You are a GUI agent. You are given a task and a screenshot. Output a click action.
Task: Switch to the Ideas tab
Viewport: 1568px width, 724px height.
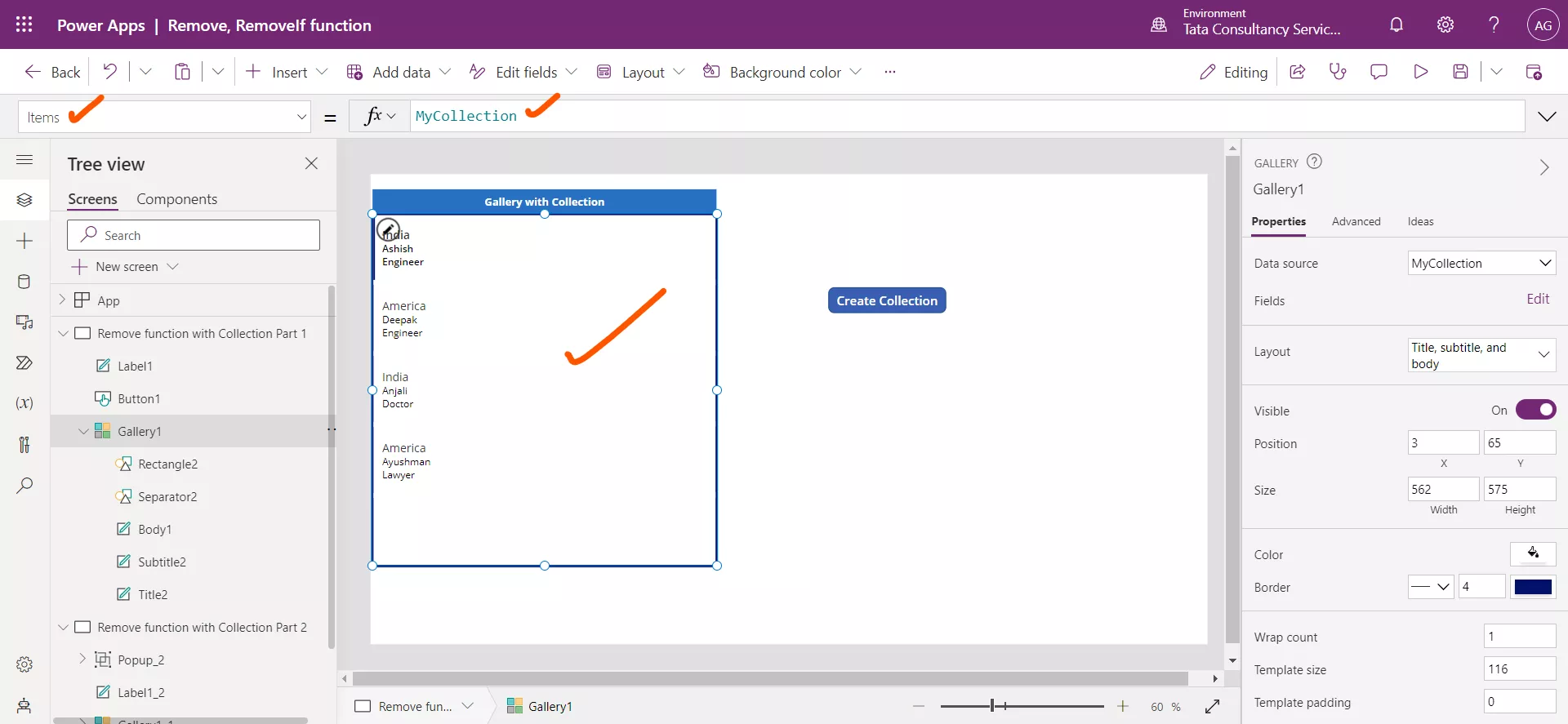coord(1420,221)
